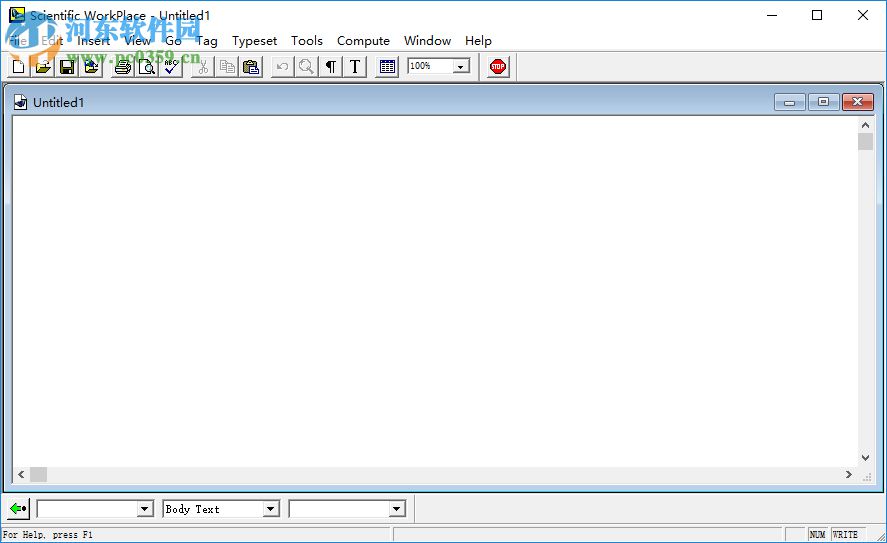Click the NUM status bar indicator
Viewport: 887px width, 543px height.
[817, 535]
